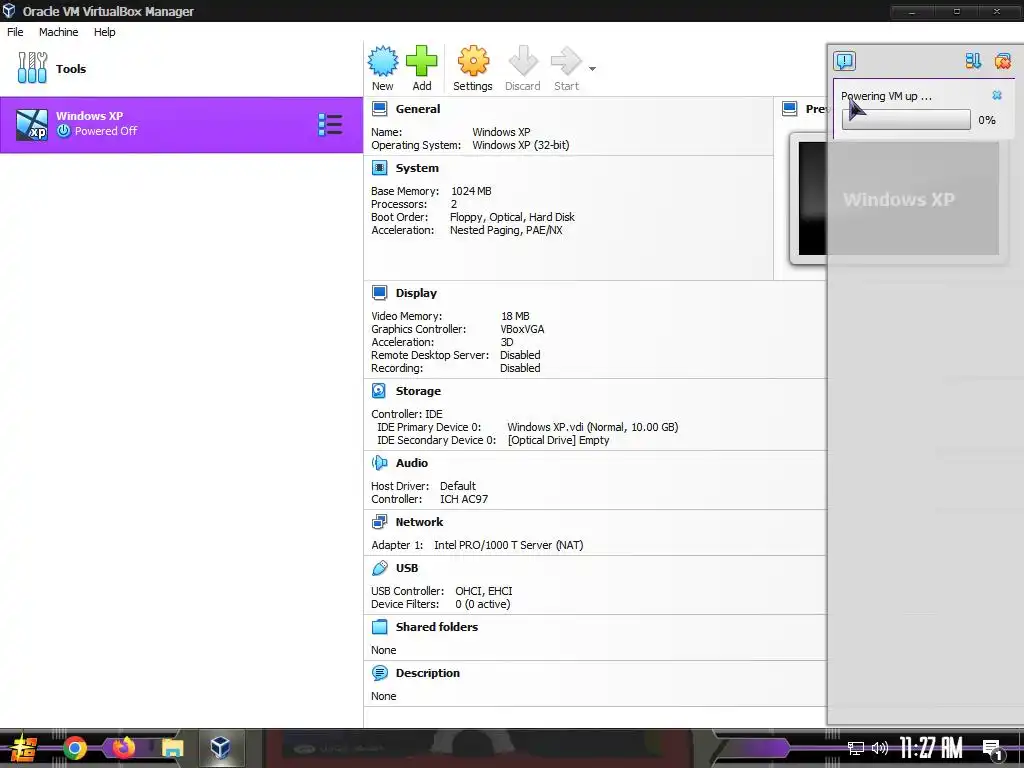The width and height of the screenshot is (1024, 768).
Task: Cancel the Powering VM up notification
Action: pyautogui.click(x=997, y=95)
